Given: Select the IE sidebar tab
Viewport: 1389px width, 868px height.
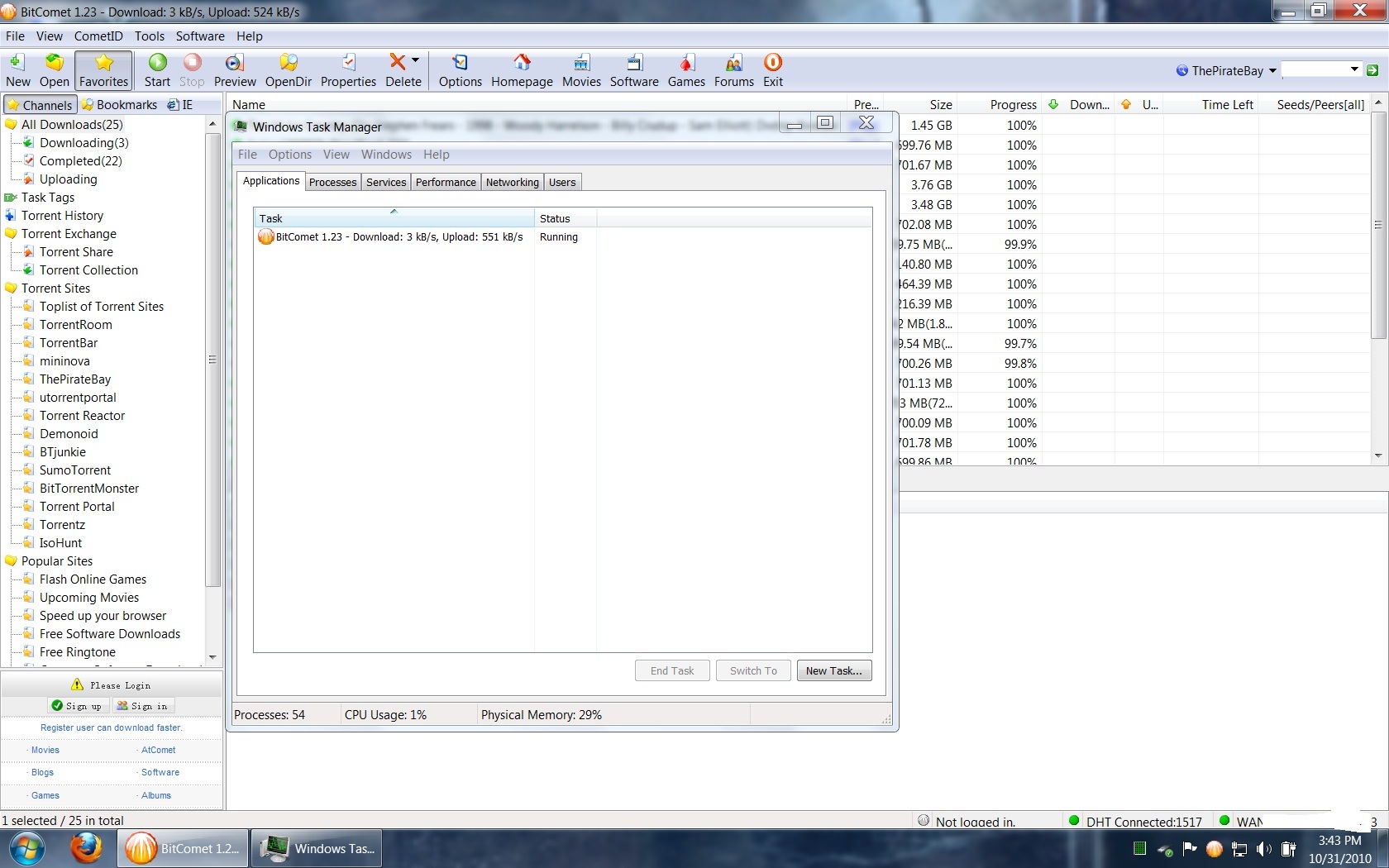Looking at the screenshot, I should pyautogui.click(x=180, y=105).
